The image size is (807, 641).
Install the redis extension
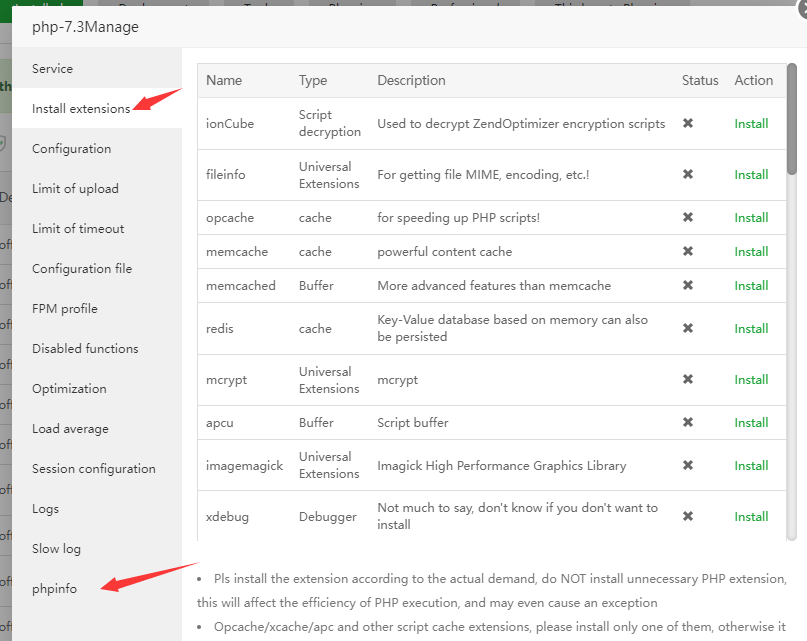pyautogui.click(x=751, y=329)
